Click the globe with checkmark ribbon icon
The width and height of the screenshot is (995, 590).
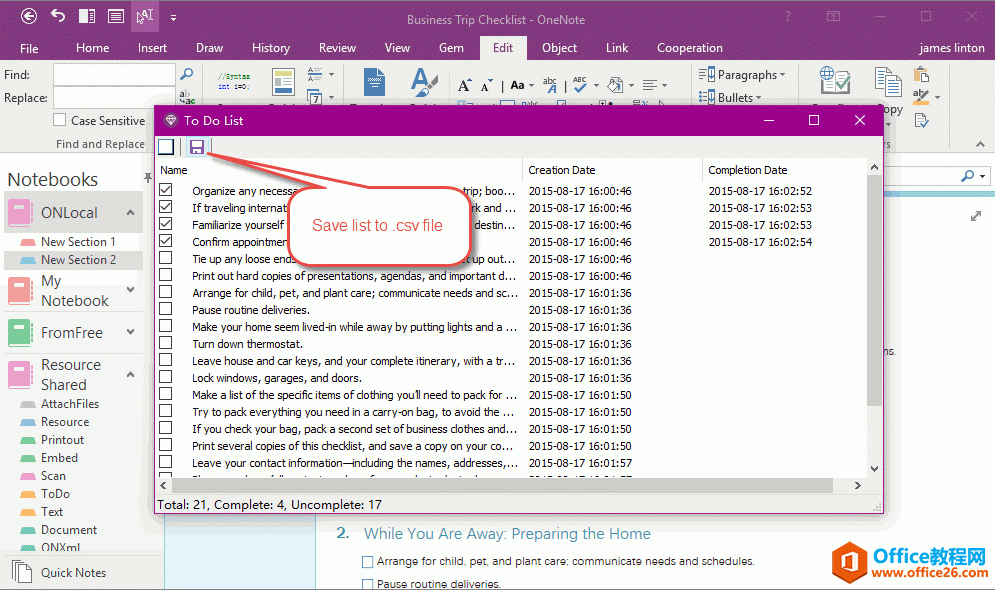[834, 82]
